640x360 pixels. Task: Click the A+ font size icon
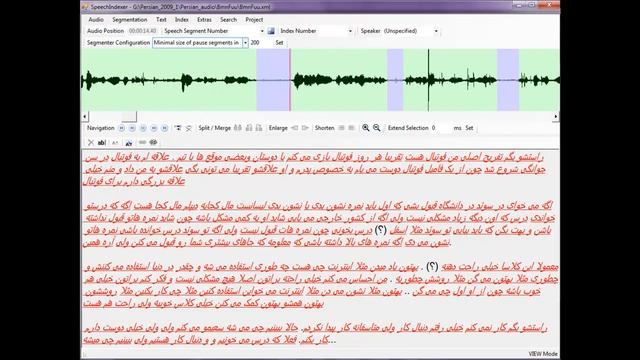[x=115, y=142]
